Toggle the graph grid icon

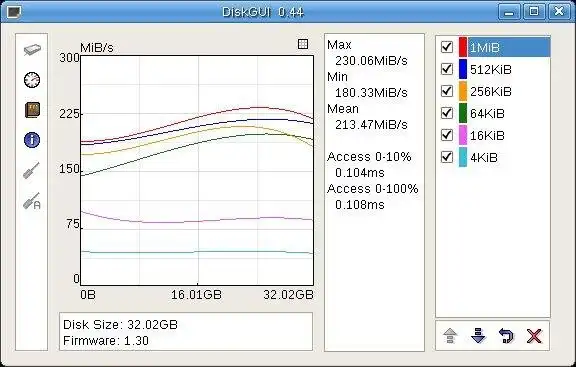click(x=303, y=44)
